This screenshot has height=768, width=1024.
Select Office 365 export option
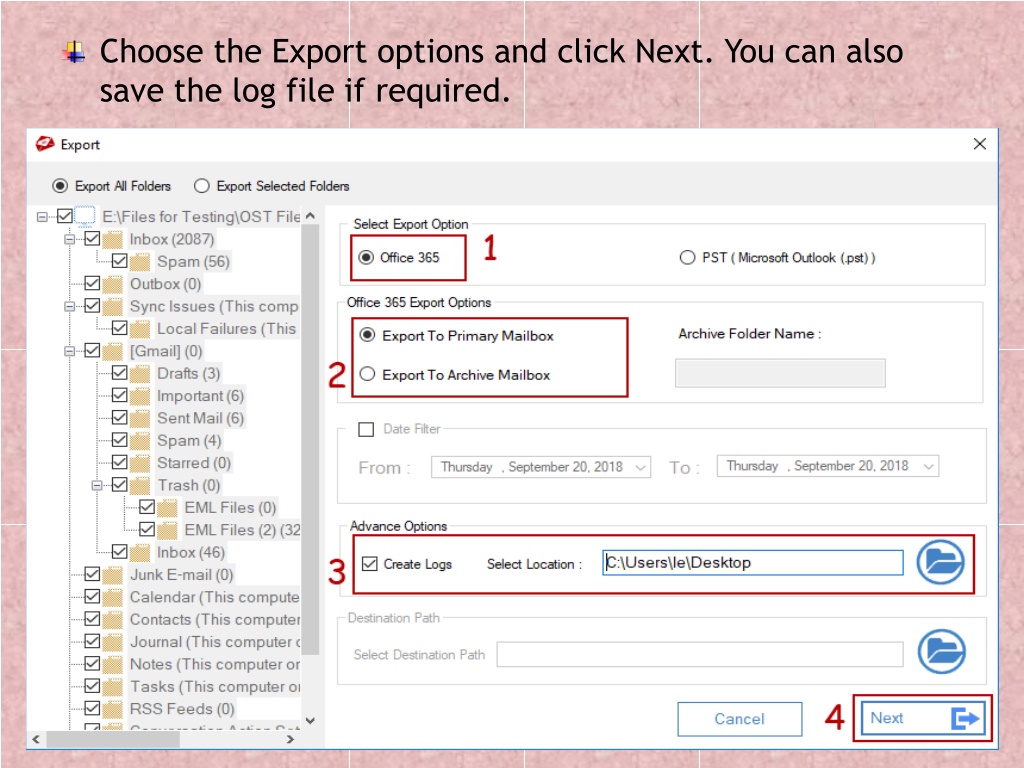coord(366,257)
